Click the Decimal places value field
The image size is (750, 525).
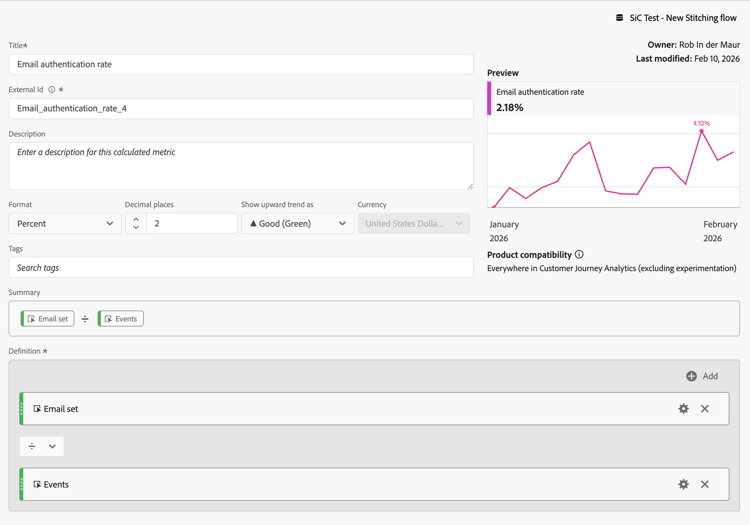192,223
